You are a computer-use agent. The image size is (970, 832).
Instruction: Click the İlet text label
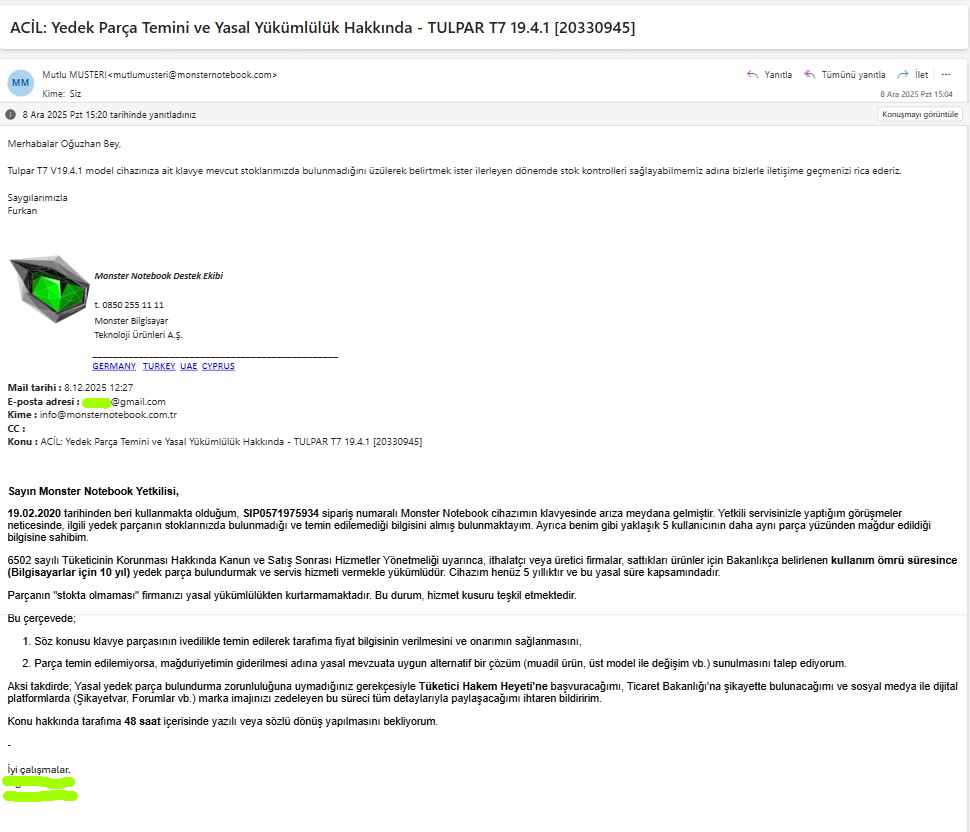tap(921, 75)
